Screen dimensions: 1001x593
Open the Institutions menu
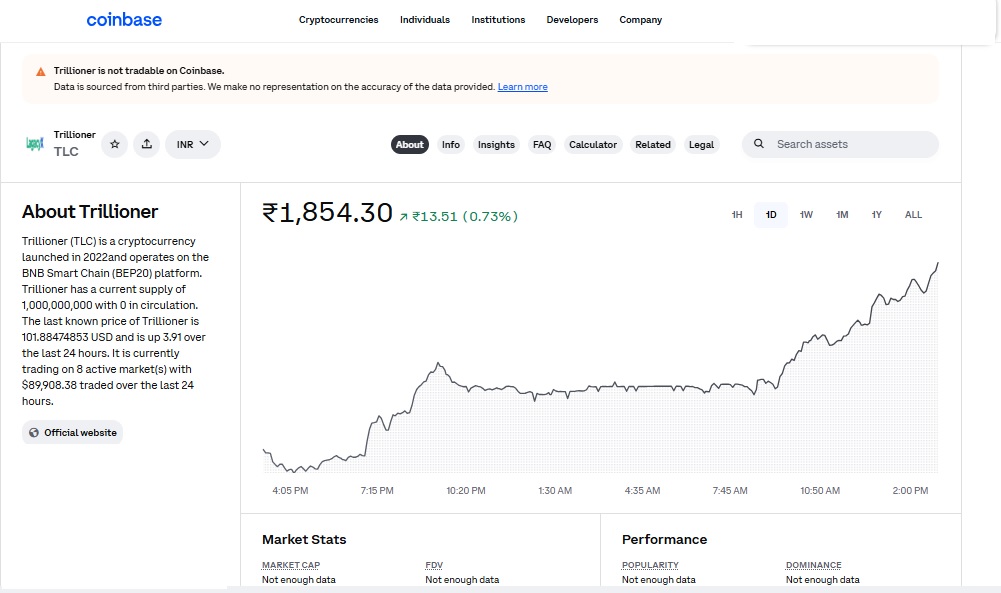[x=498, y=20]
